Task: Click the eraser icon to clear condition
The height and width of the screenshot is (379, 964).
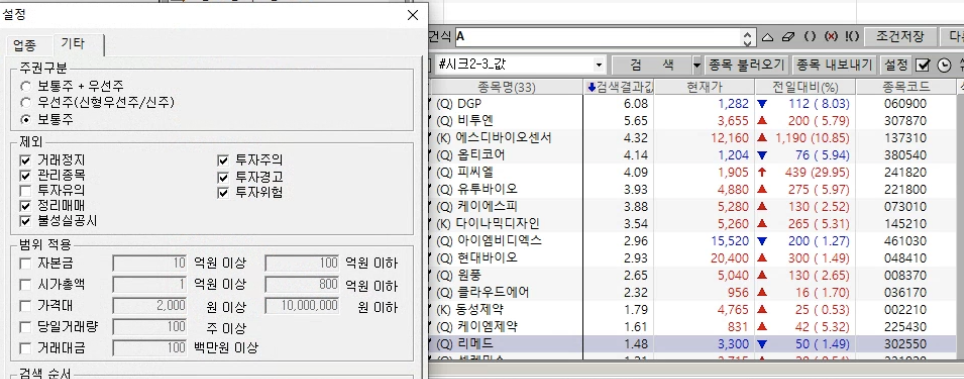Action: click(x=788, y=37)
